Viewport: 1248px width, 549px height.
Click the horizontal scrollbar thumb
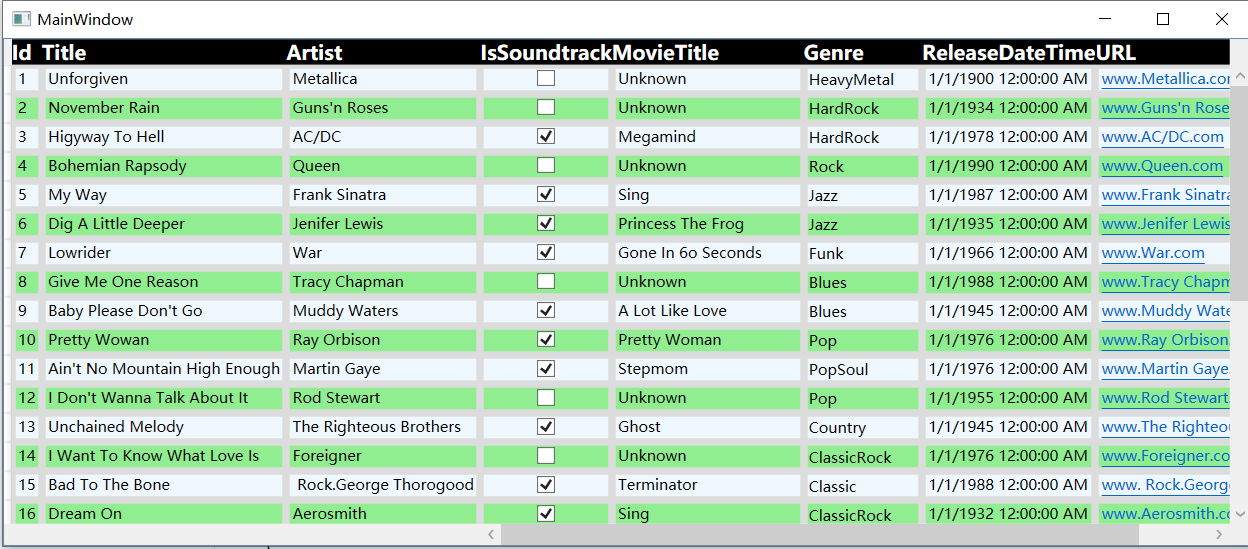(820, 535)
